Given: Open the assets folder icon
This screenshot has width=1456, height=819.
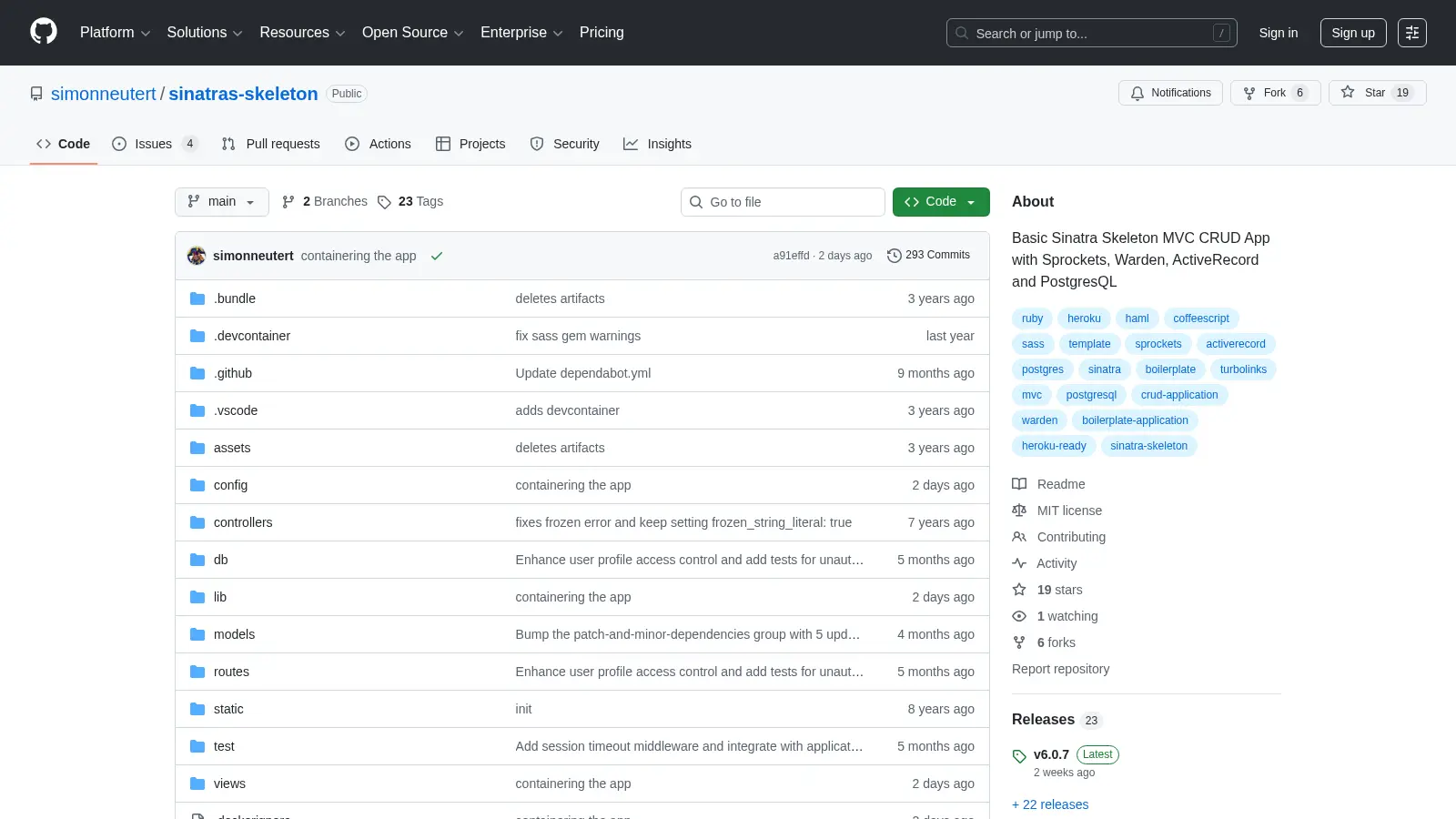Looking at the screenshot, I should tap(197, 448).
